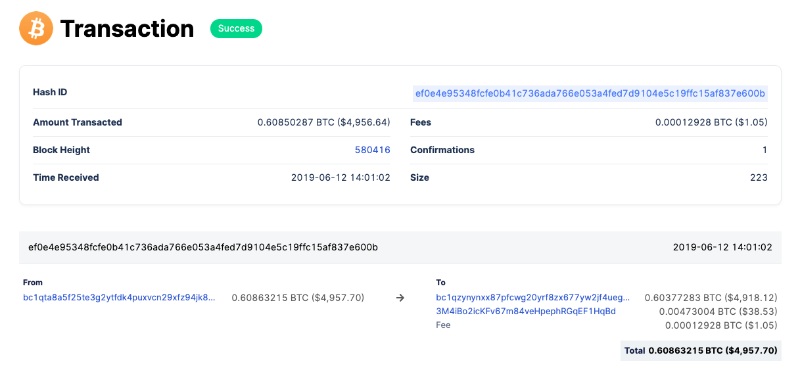Select the size value 223

tap(759, 178)
